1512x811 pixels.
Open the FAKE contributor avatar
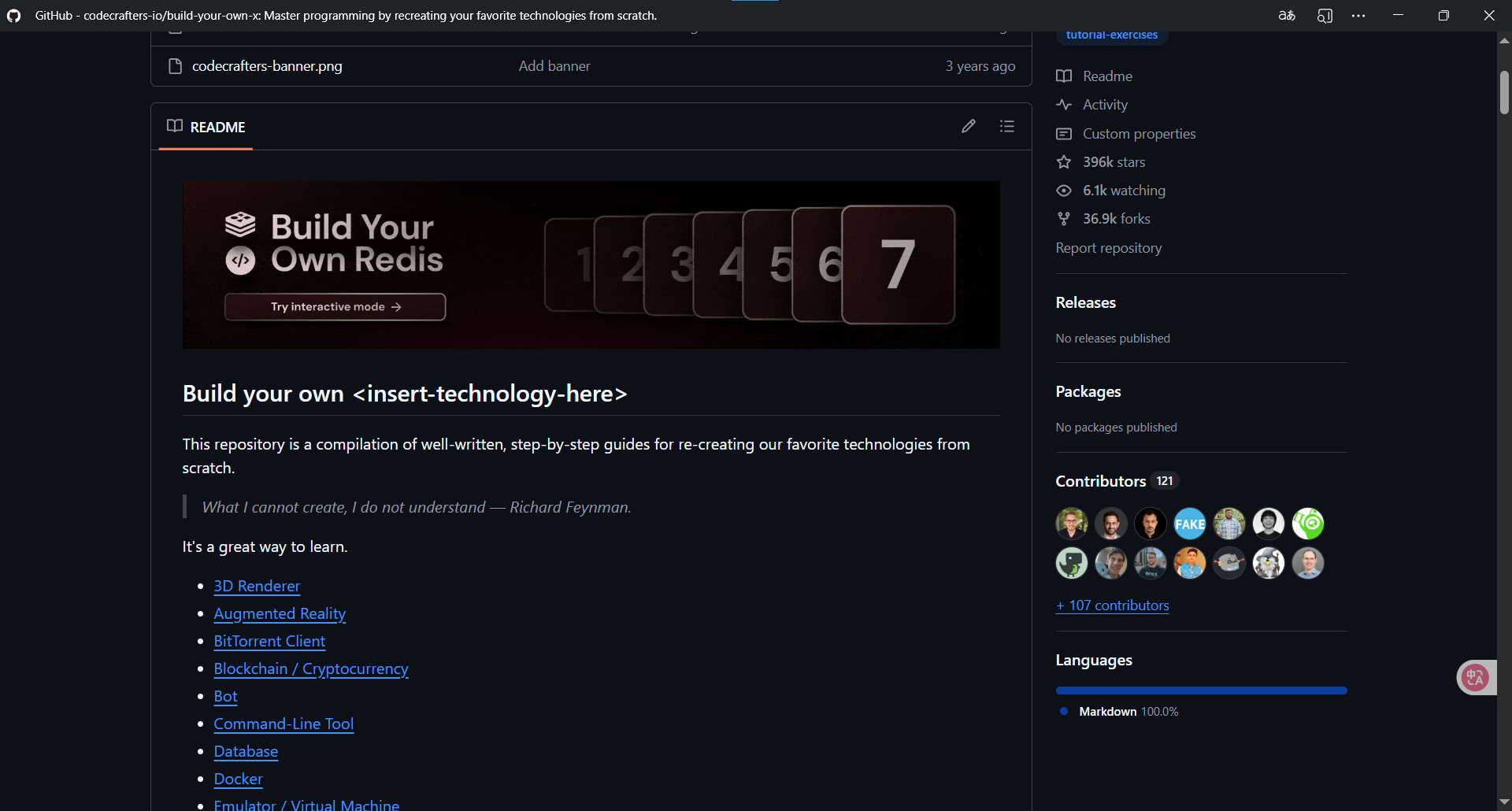pos(1190,524)
